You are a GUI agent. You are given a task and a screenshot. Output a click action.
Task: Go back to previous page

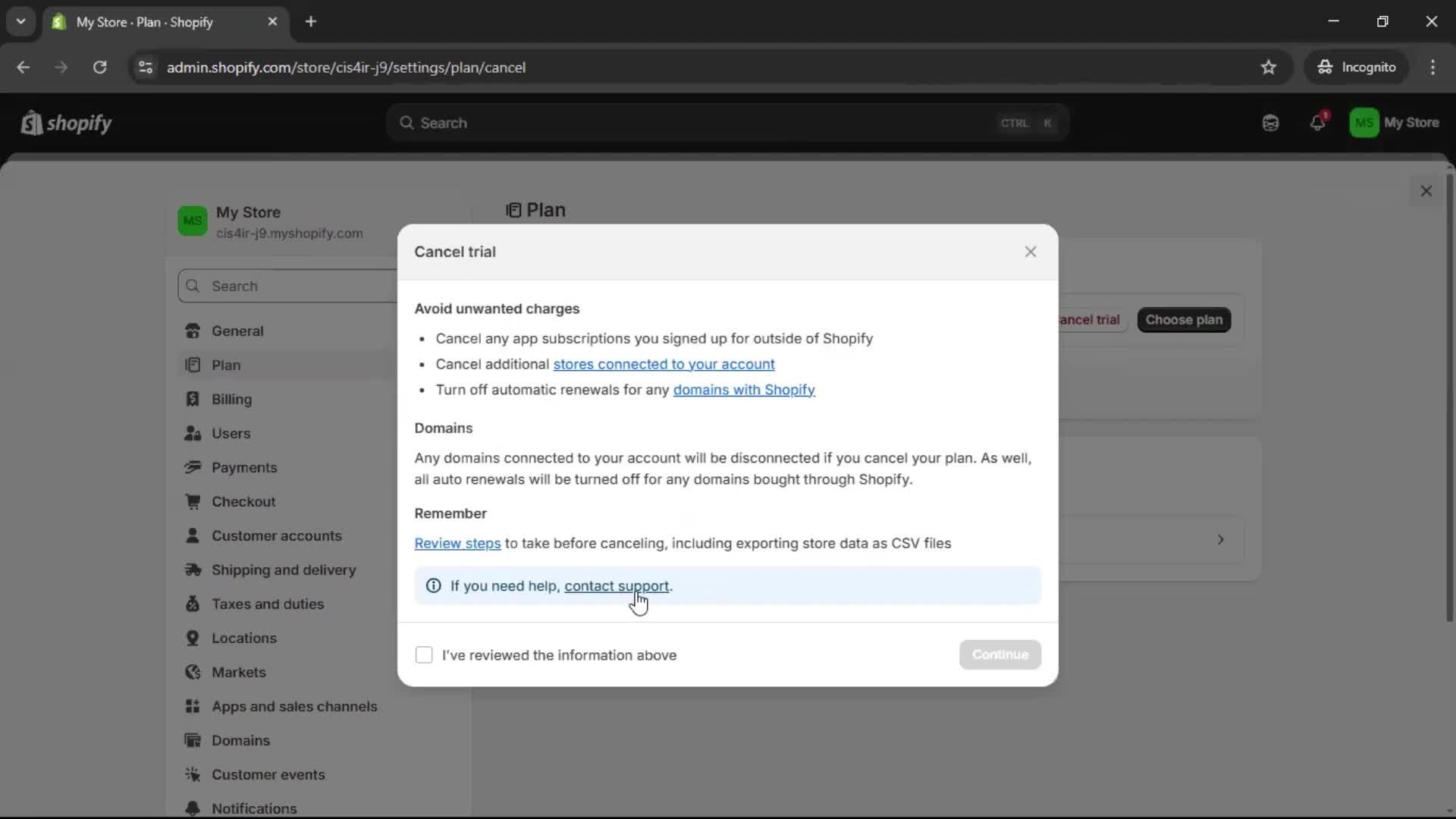click(23, 67)
